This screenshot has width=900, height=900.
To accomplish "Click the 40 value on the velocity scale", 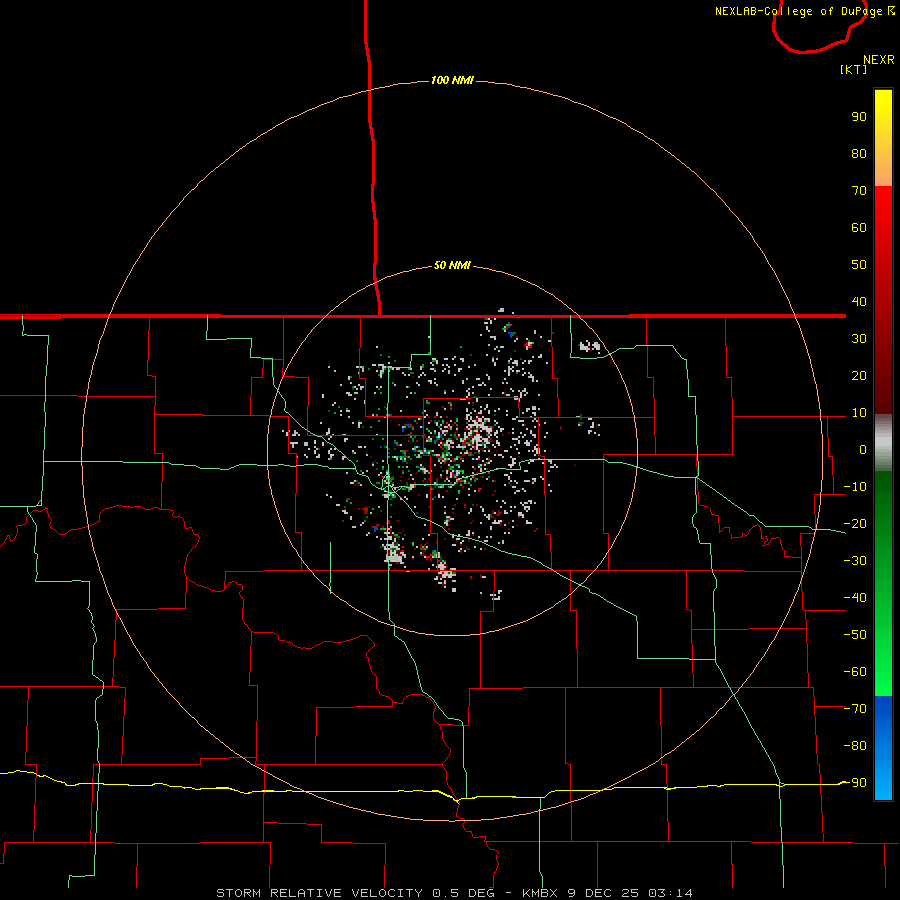I will tap(859, 302).
